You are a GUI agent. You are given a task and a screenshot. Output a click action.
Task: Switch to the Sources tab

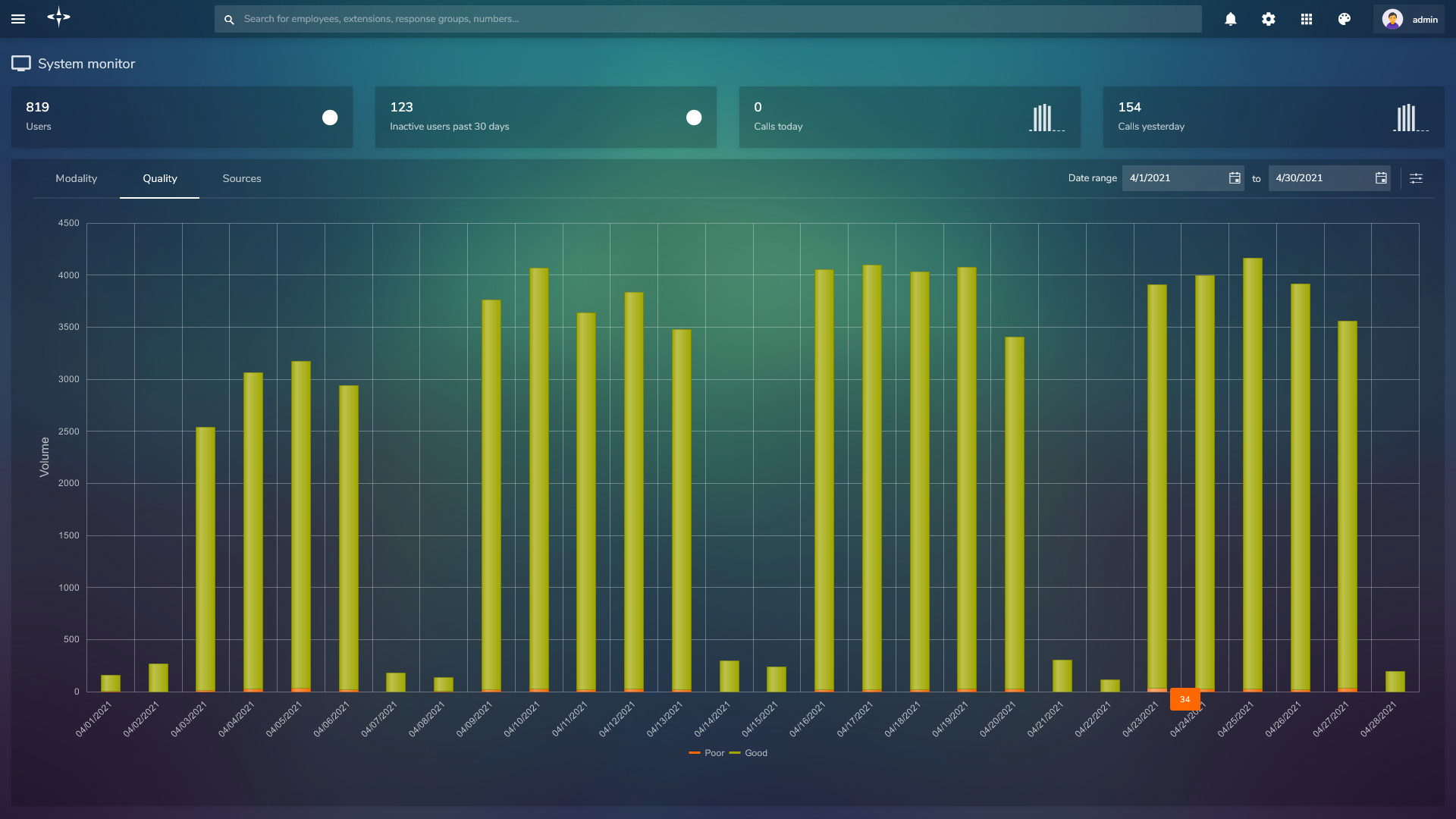241,178
